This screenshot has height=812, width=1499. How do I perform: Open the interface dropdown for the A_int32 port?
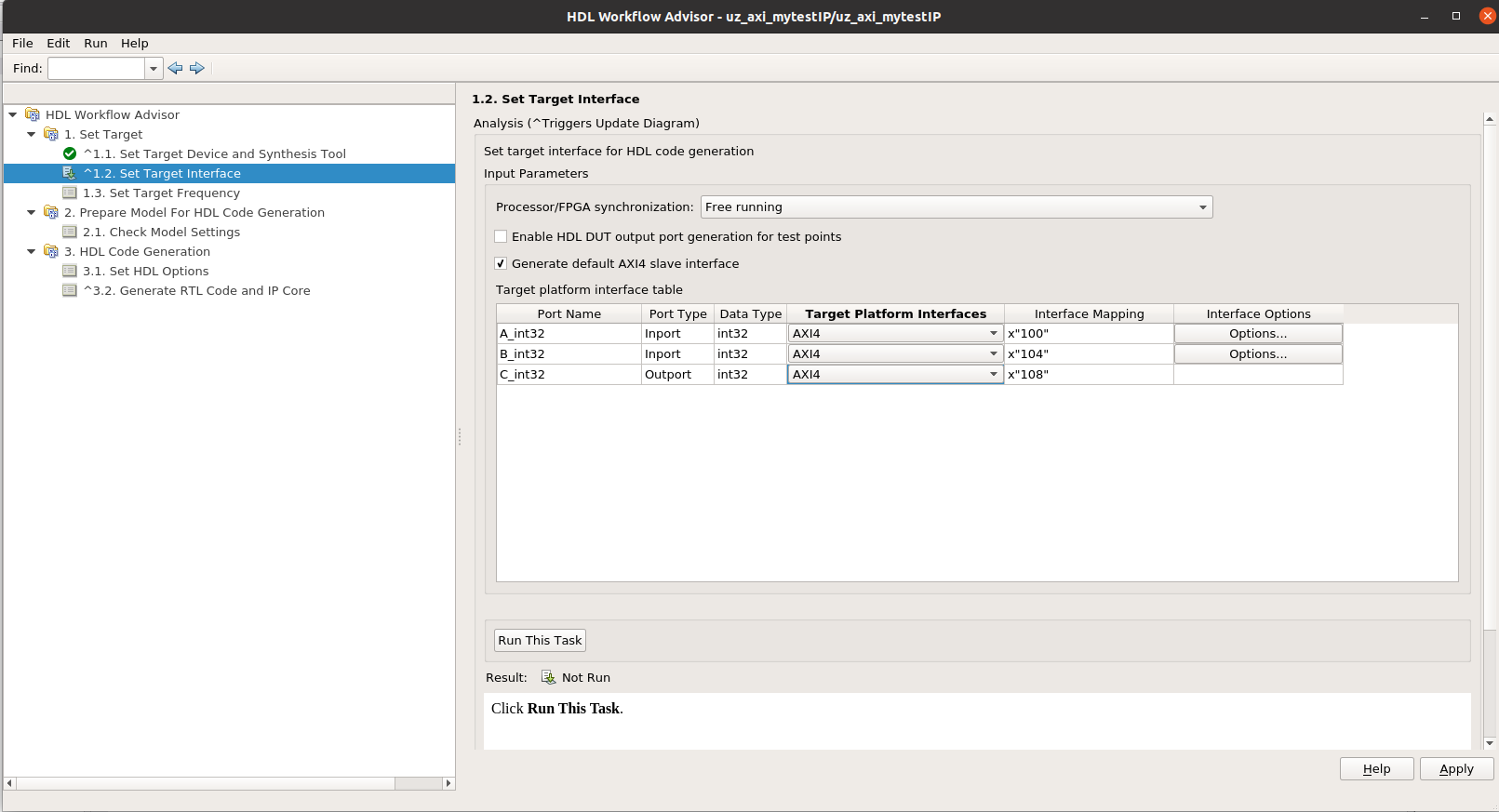[894, 334]
